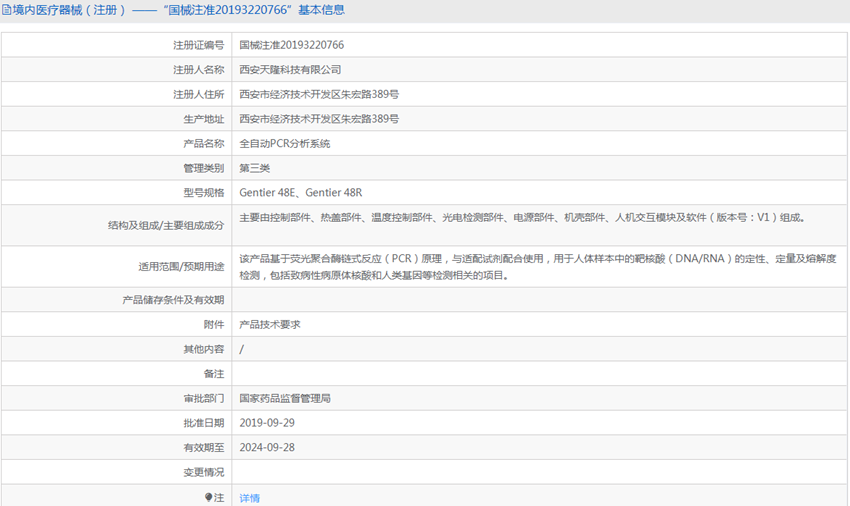Click the 型号规格 label
850x506 pixels.
click(x=203, y=193)
